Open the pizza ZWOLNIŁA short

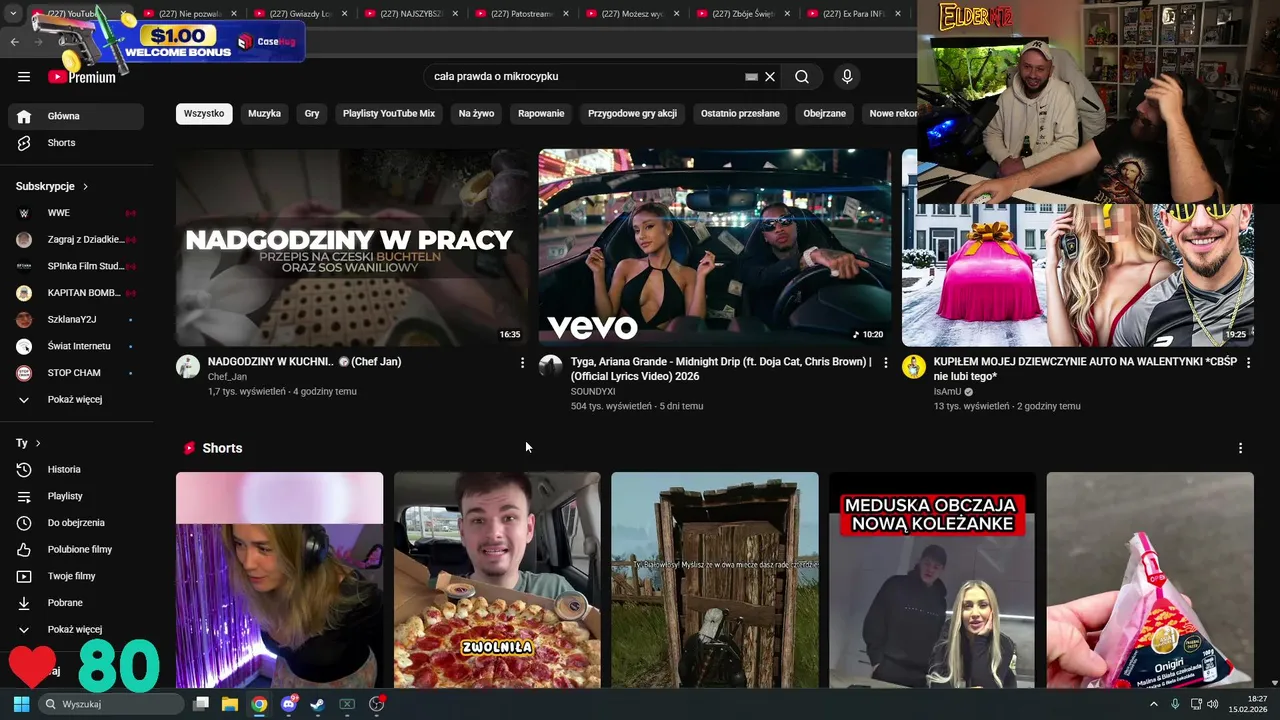[497, 580]
